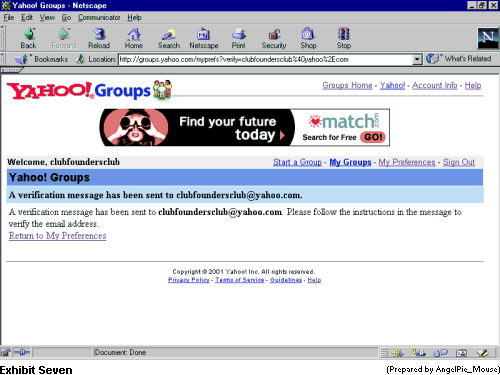Click inside the Location URL field
The image size is (500, 375).
coord(266,59)
